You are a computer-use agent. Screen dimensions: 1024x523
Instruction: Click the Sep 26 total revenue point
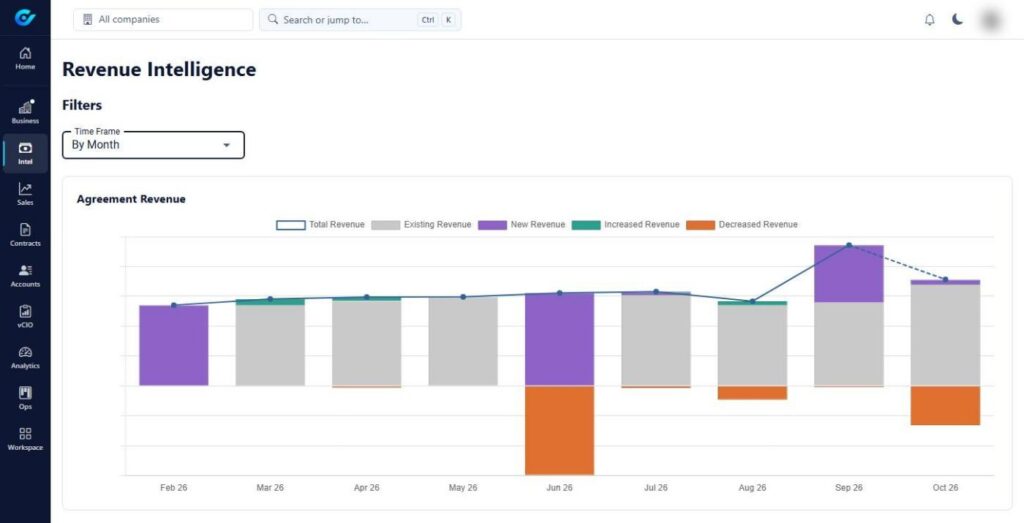click(849, 246)
